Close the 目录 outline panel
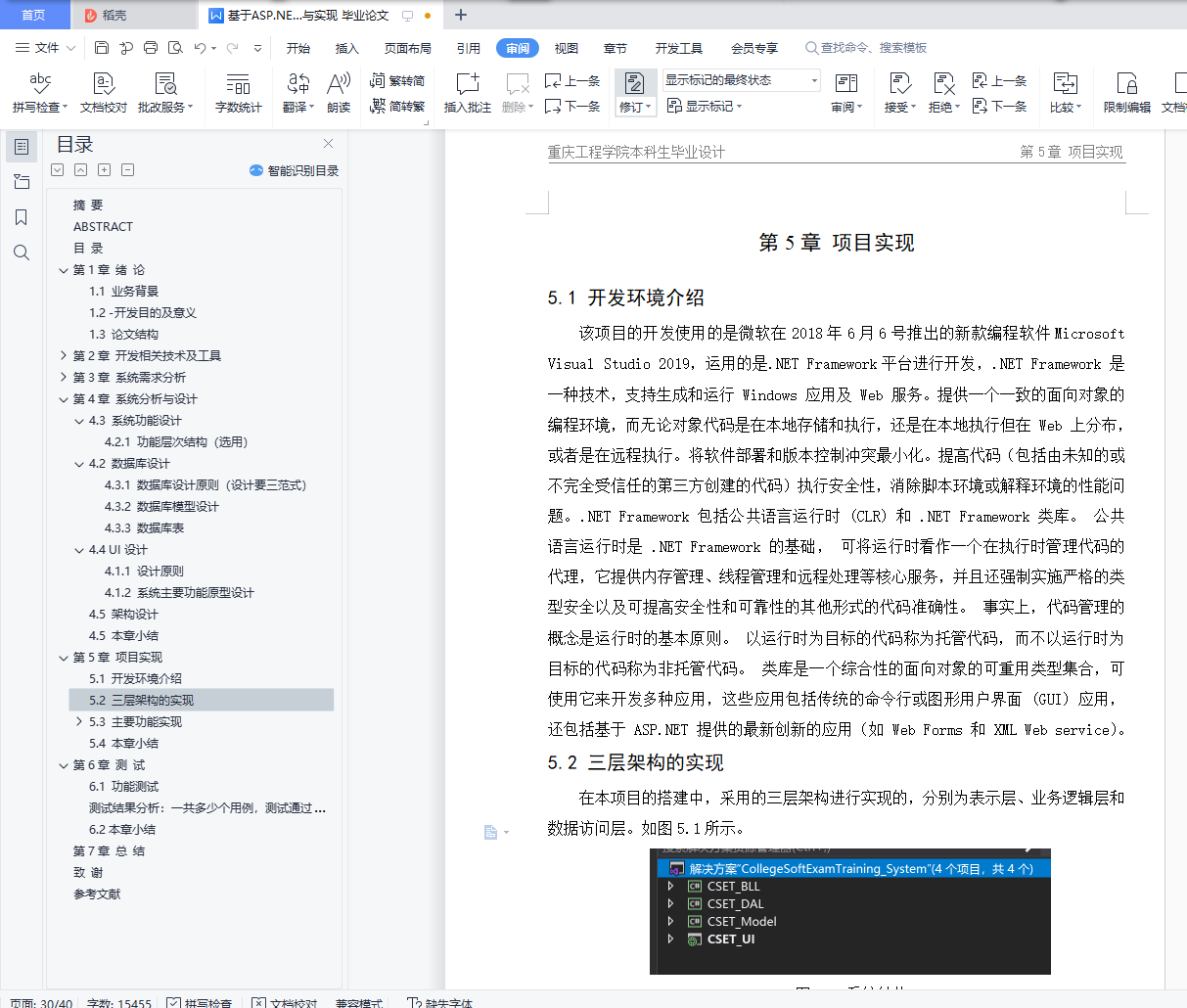The width and height of the screenshot is (1187, 1008). (x=328, y=144)
